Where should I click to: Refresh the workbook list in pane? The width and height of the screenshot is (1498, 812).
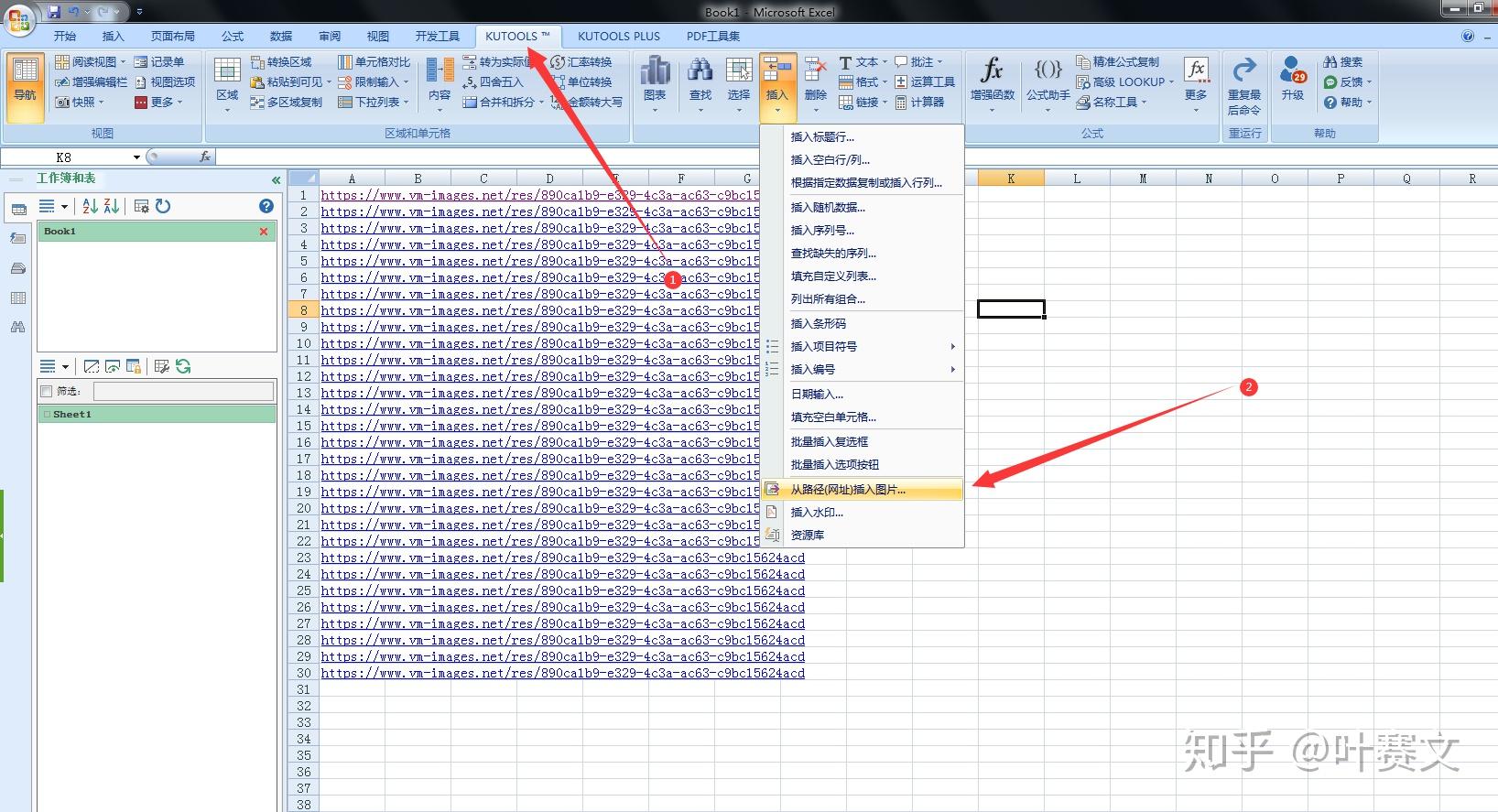(x=163, y=206)
